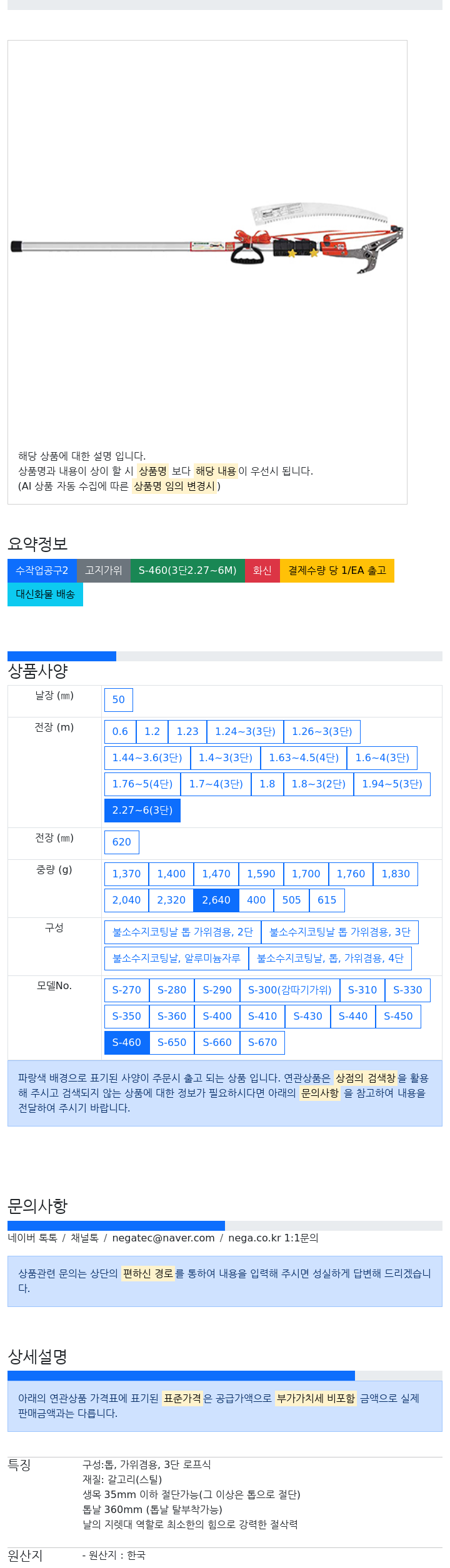Choose the 2.27~6(3단) length option
Image resolution: width=450 pixels, height=1568 pixels.
tap(142, 811)
